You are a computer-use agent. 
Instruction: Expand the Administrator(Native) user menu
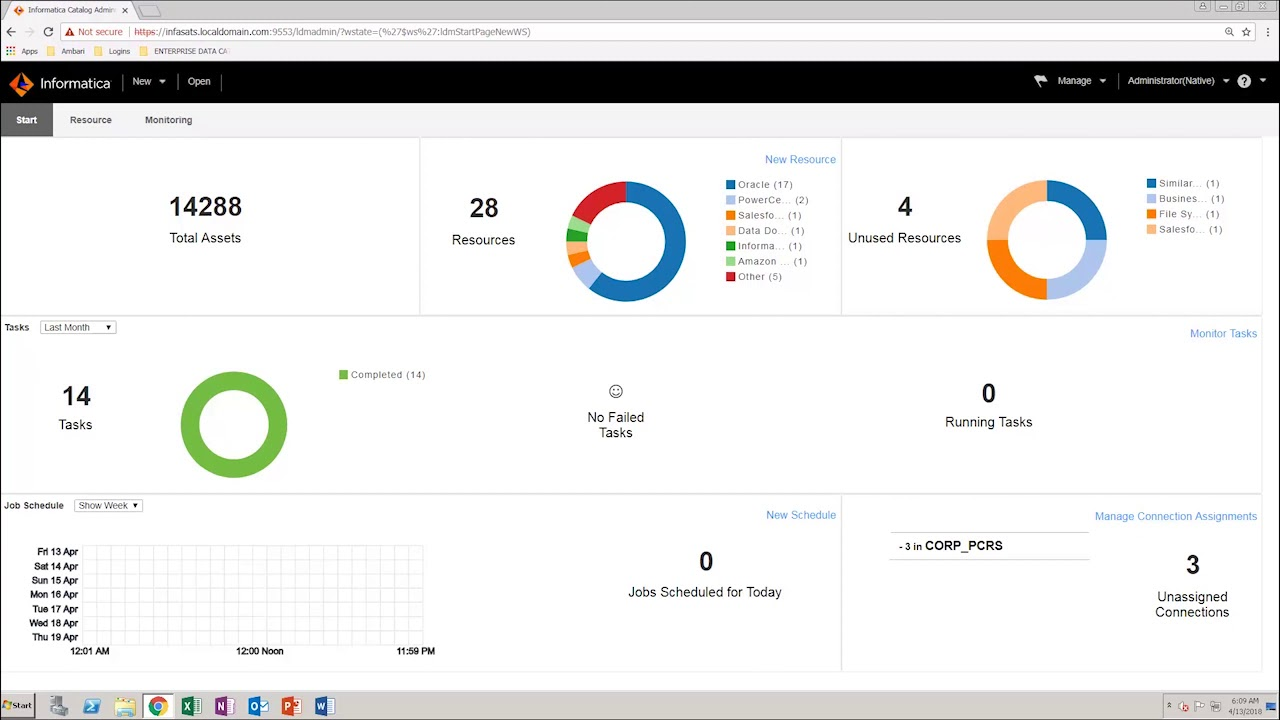pos(1178,81)
